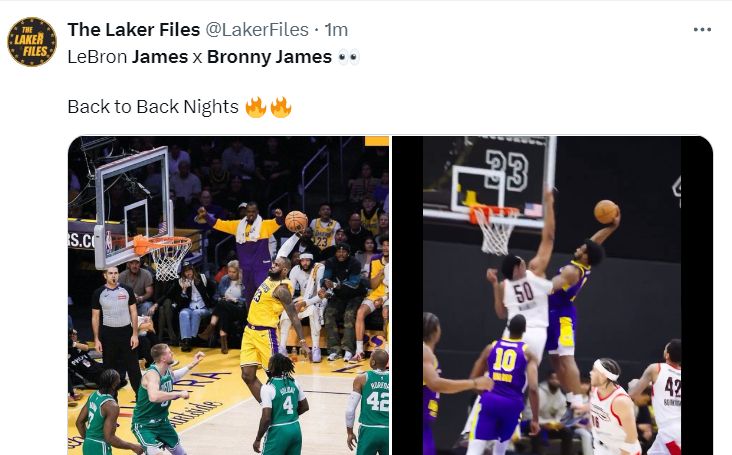
Task: Click the referee in the left photo
Action: point(115,327)
